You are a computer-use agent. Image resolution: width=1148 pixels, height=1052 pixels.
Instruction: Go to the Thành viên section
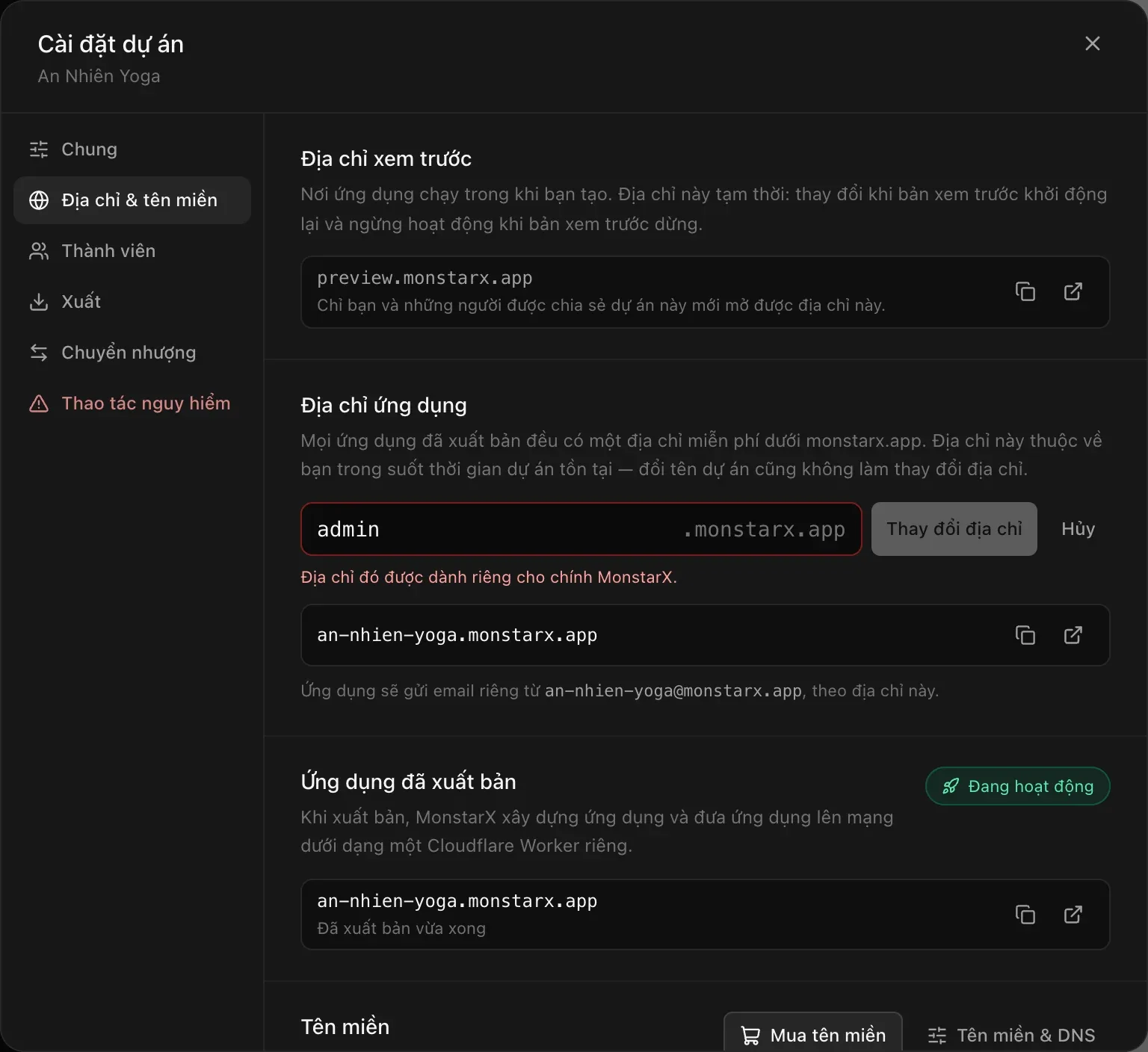coord(132,251)
